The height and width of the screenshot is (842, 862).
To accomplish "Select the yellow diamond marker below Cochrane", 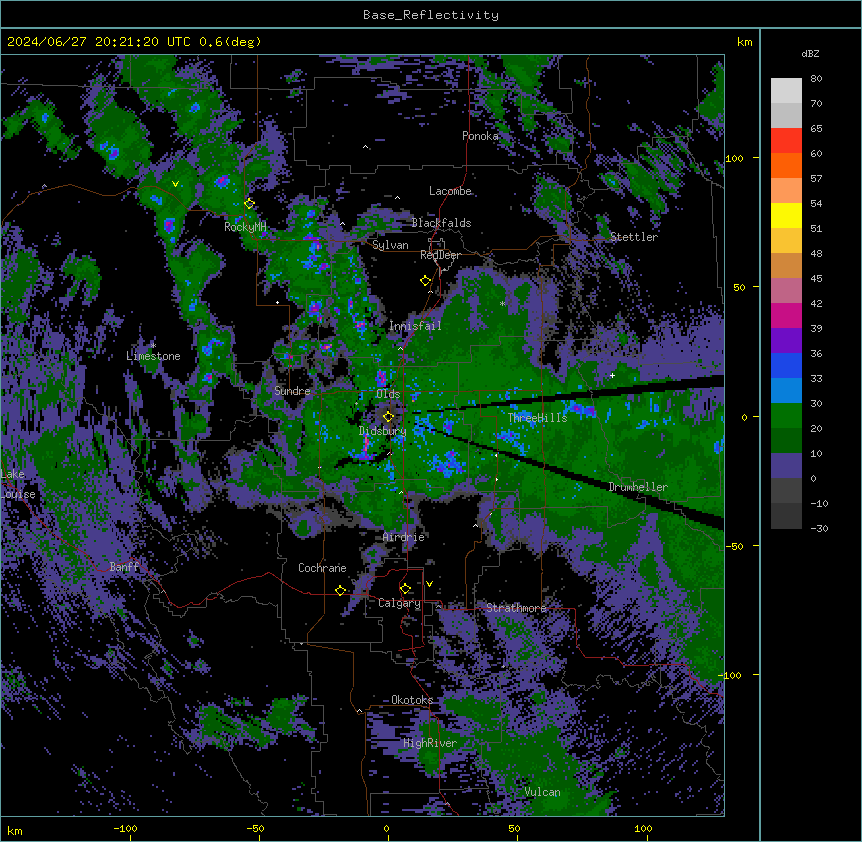I will point(340,590).
